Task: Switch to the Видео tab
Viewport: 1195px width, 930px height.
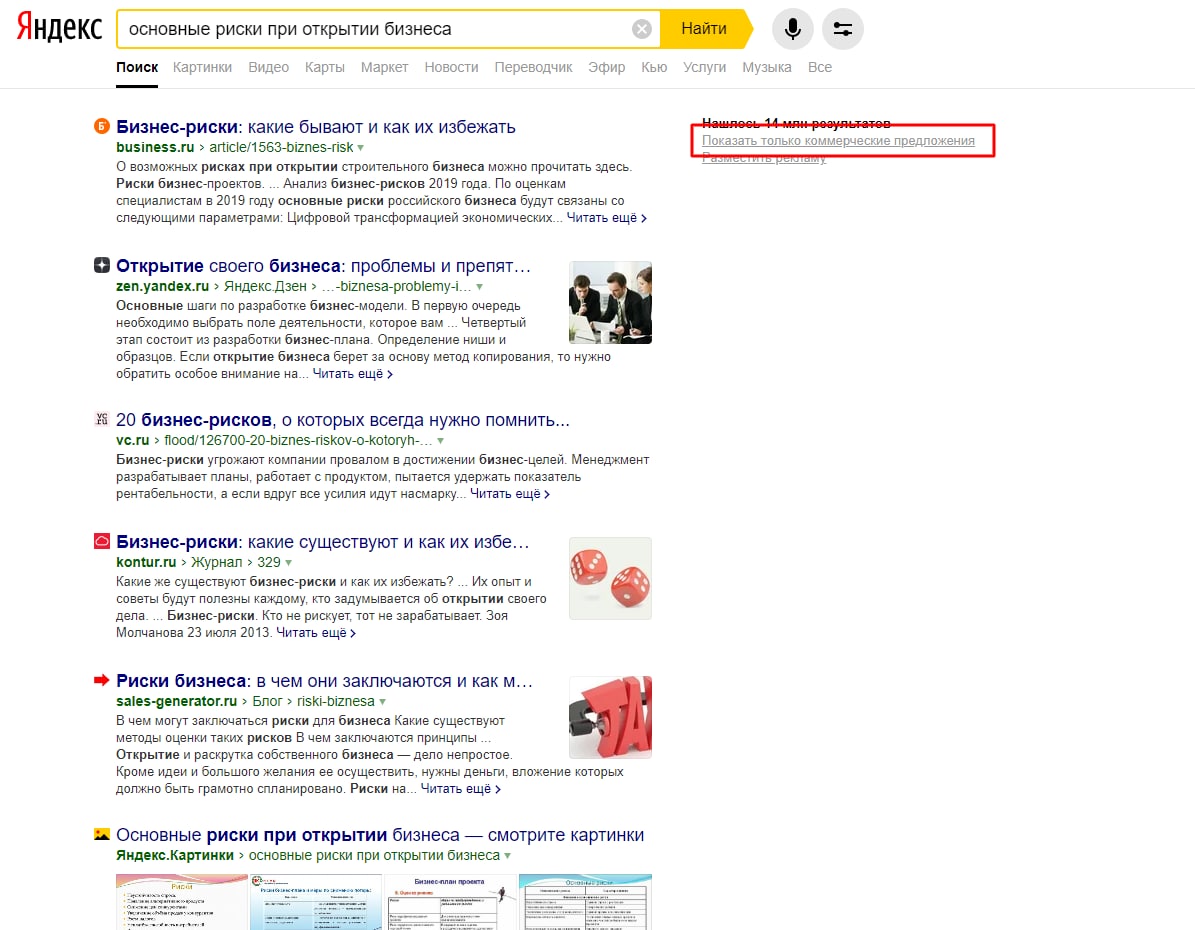Action: [x=268, y=67]
